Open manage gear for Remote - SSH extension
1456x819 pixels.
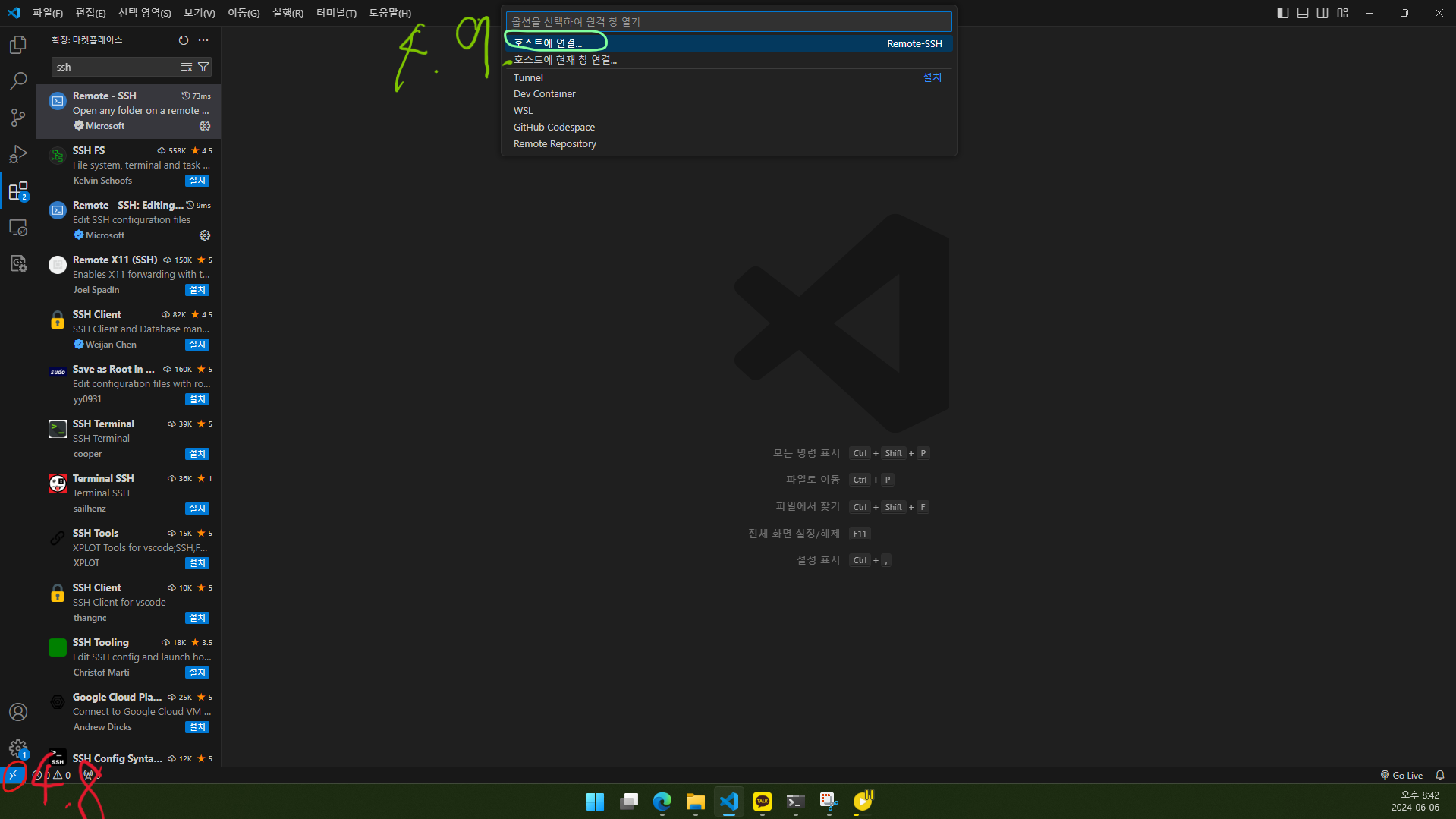(205, 126)
